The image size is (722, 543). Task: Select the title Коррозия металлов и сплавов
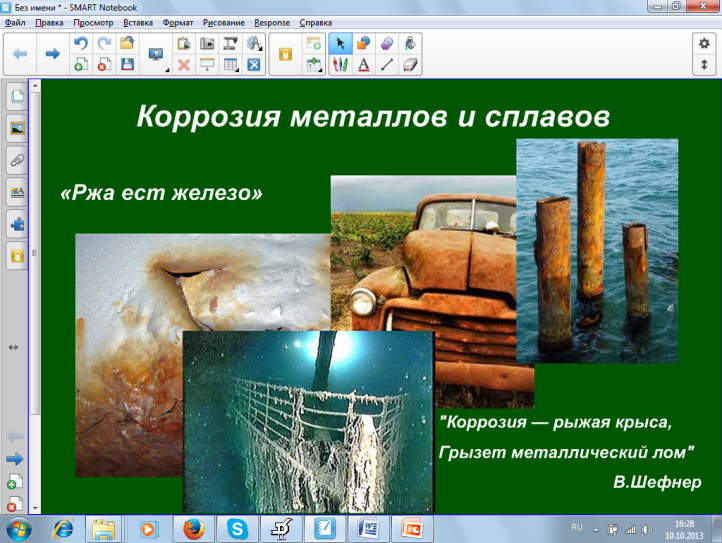coord(373,116)
